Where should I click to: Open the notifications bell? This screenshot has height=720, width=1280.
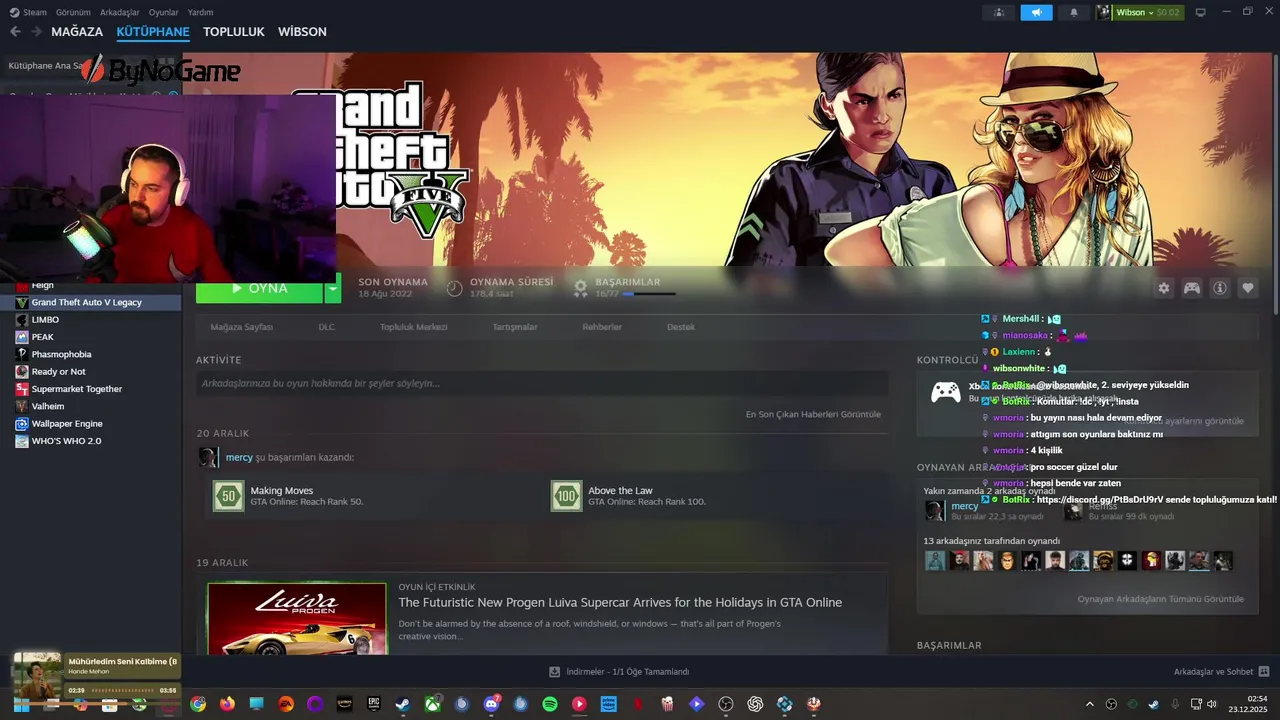[x=1074, y=12]
